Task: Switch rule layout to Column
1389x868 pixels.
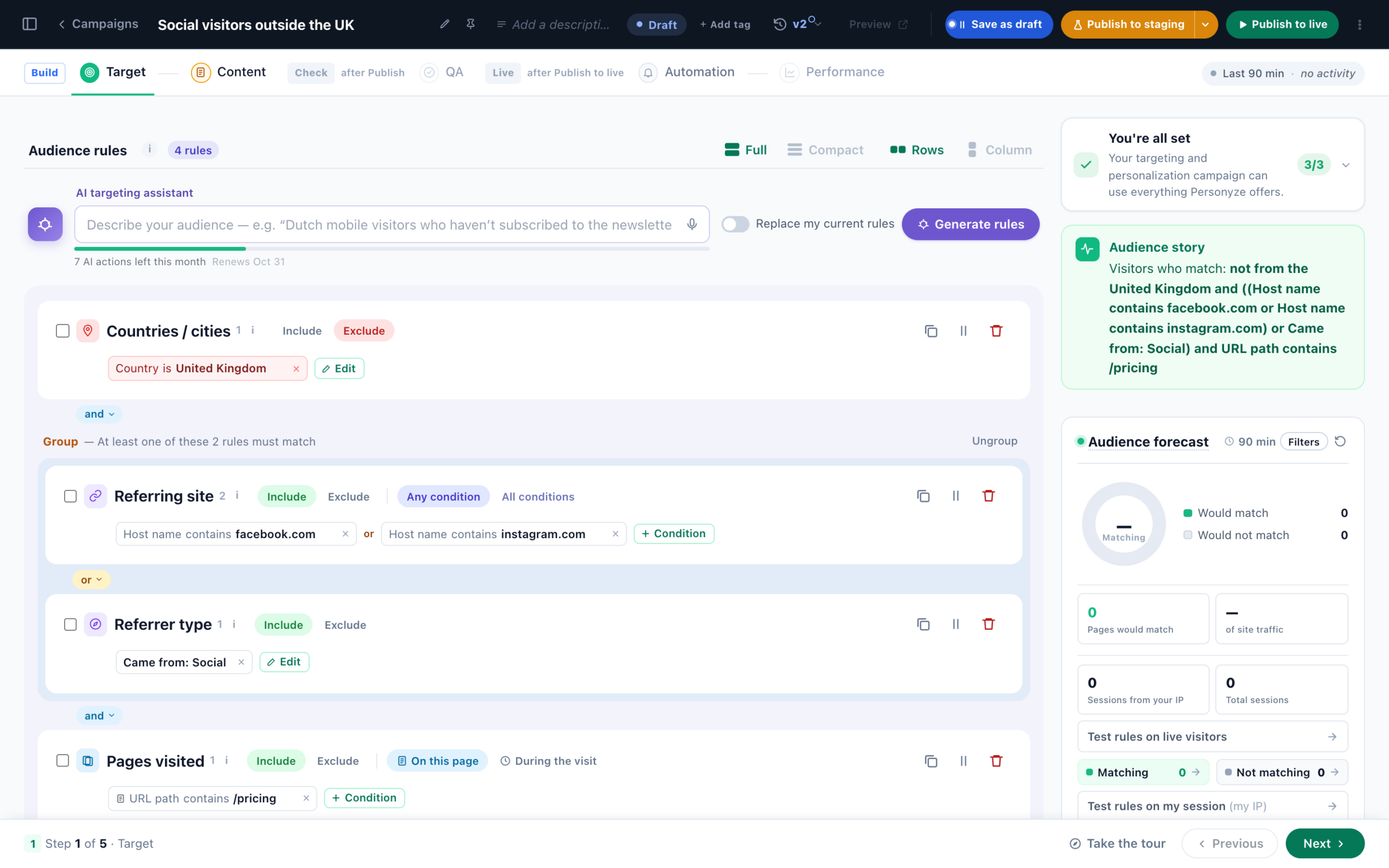Action: pos(999,150)
